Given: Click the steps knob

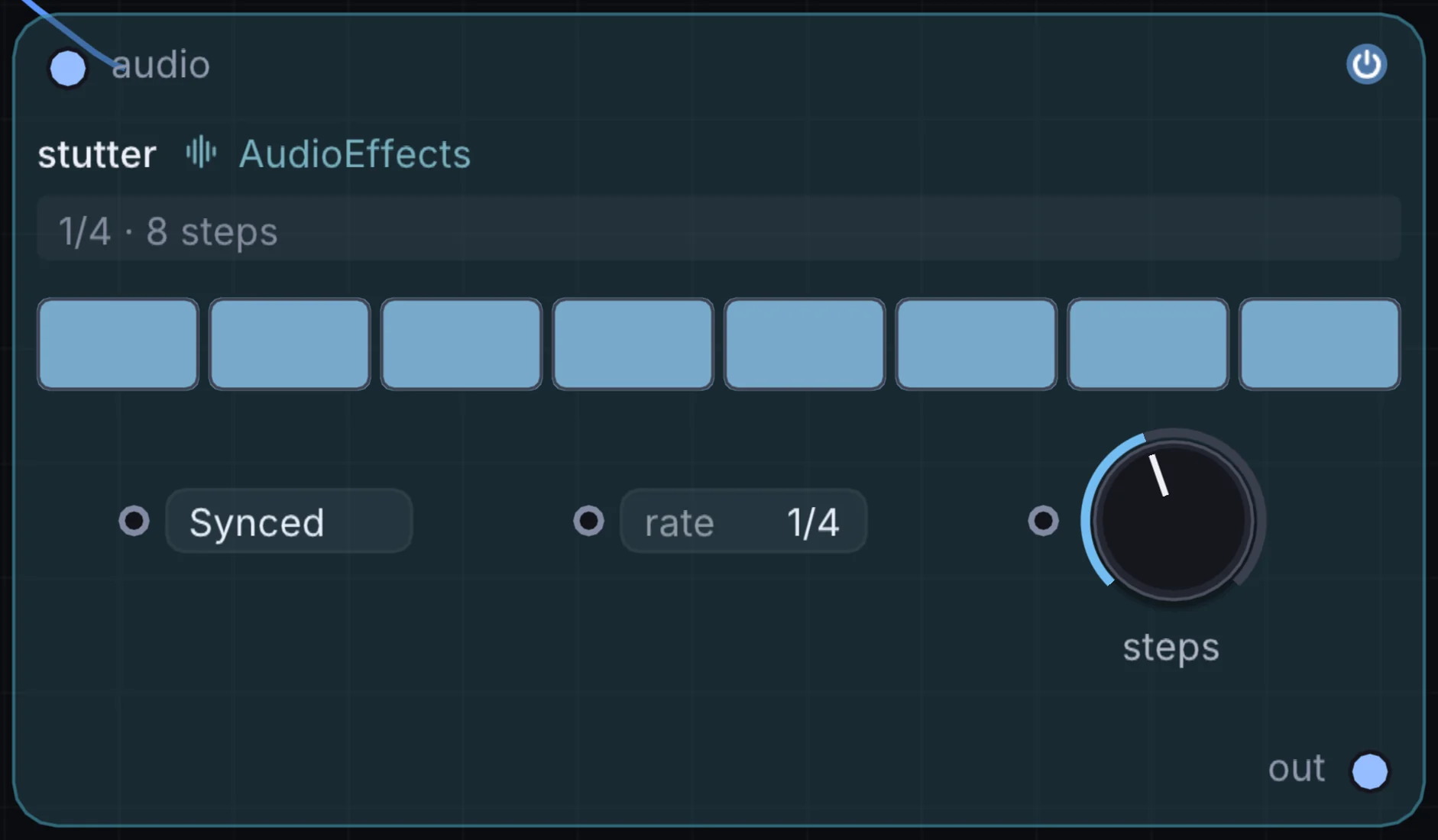Looking at the screenshot, I should (x=1173, y=521).
